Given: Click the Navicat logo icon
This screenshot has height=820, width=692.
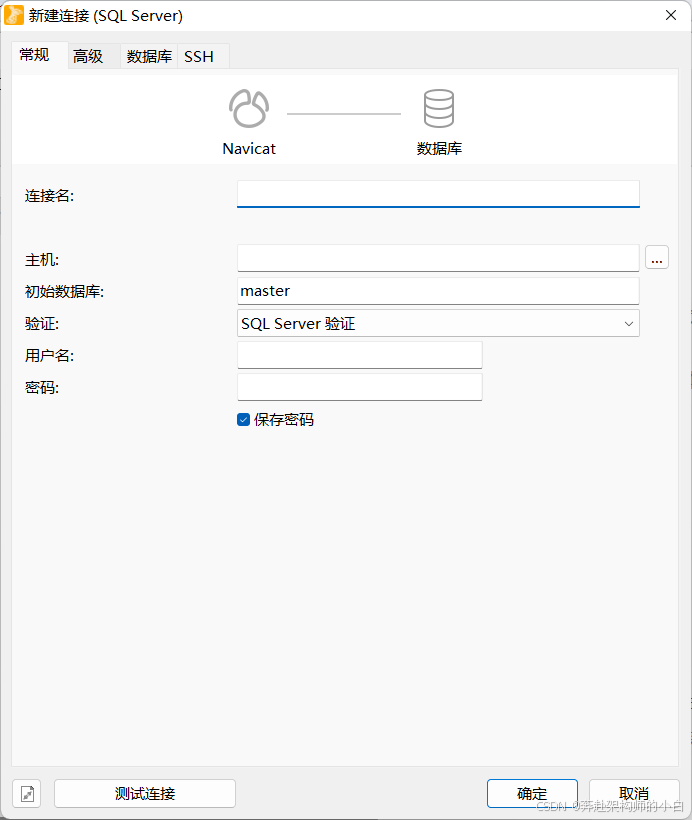Looking at the screenshot, I should click(x=249, y=108).
